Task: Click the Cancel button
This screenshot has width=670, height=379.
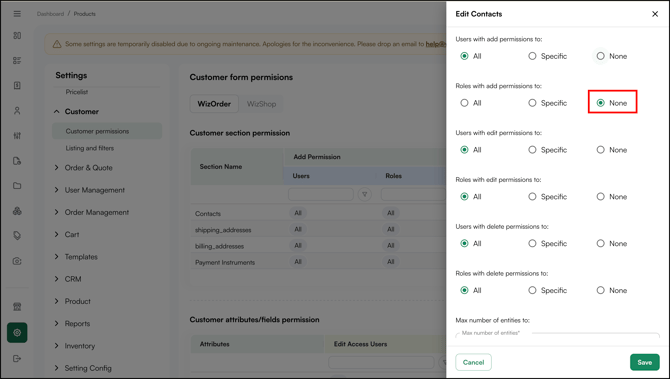Action: point(473,362)
